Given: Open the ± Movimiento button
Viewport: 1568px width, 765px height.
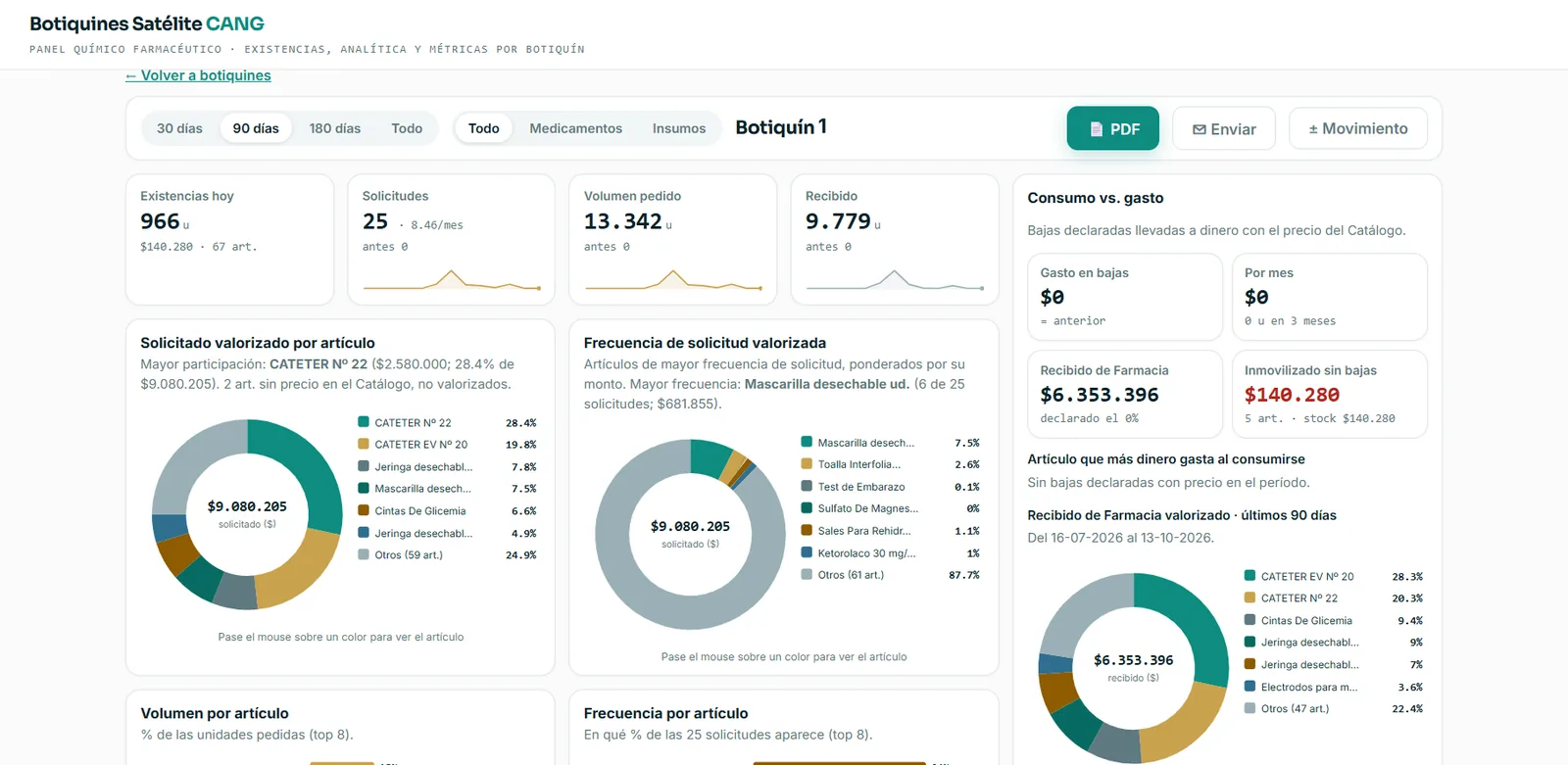Looking at the screenshot, I should click(x=1357, y=128).
